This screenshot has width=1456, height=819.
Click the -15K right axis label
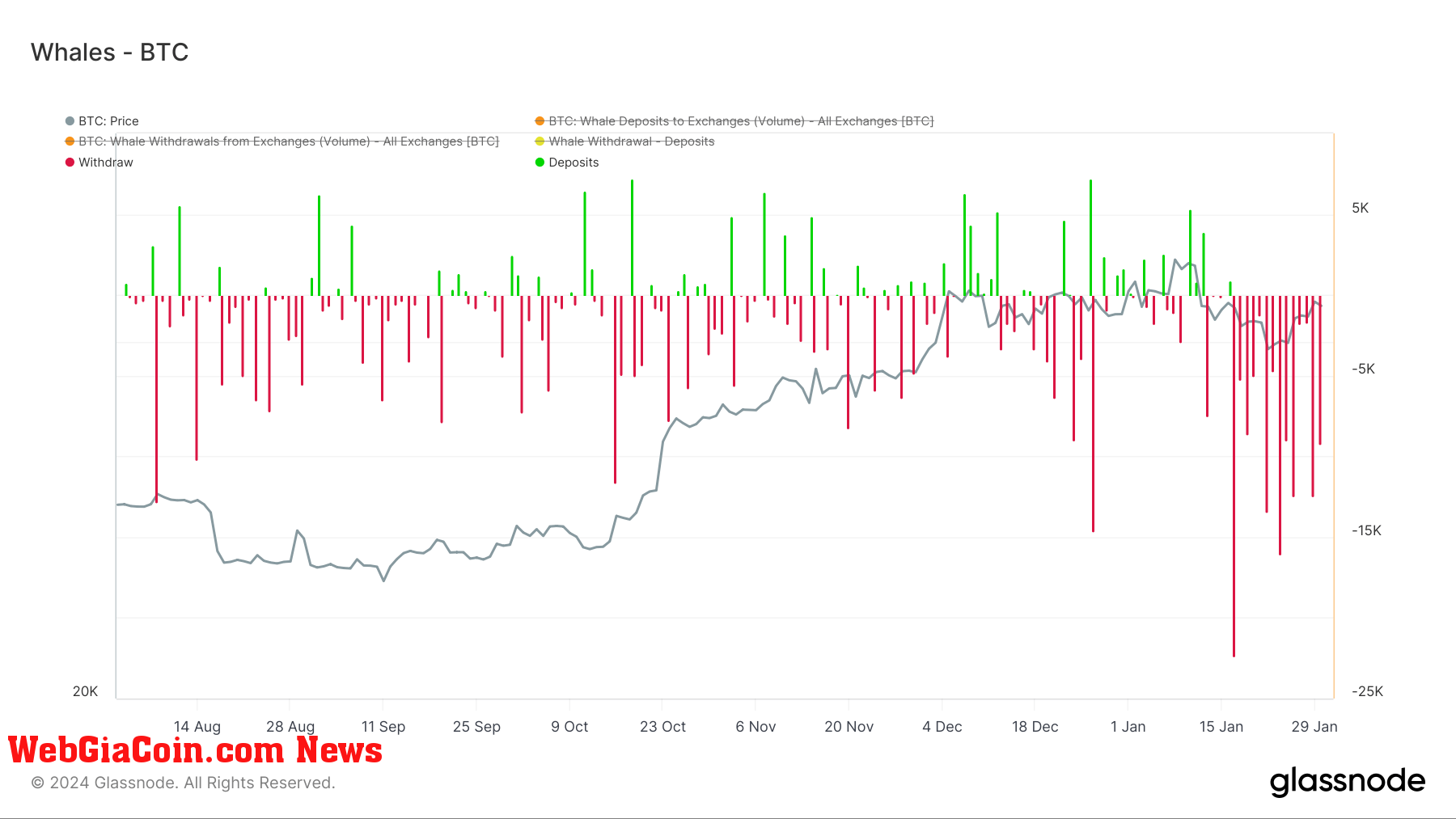coord(1366,531)
